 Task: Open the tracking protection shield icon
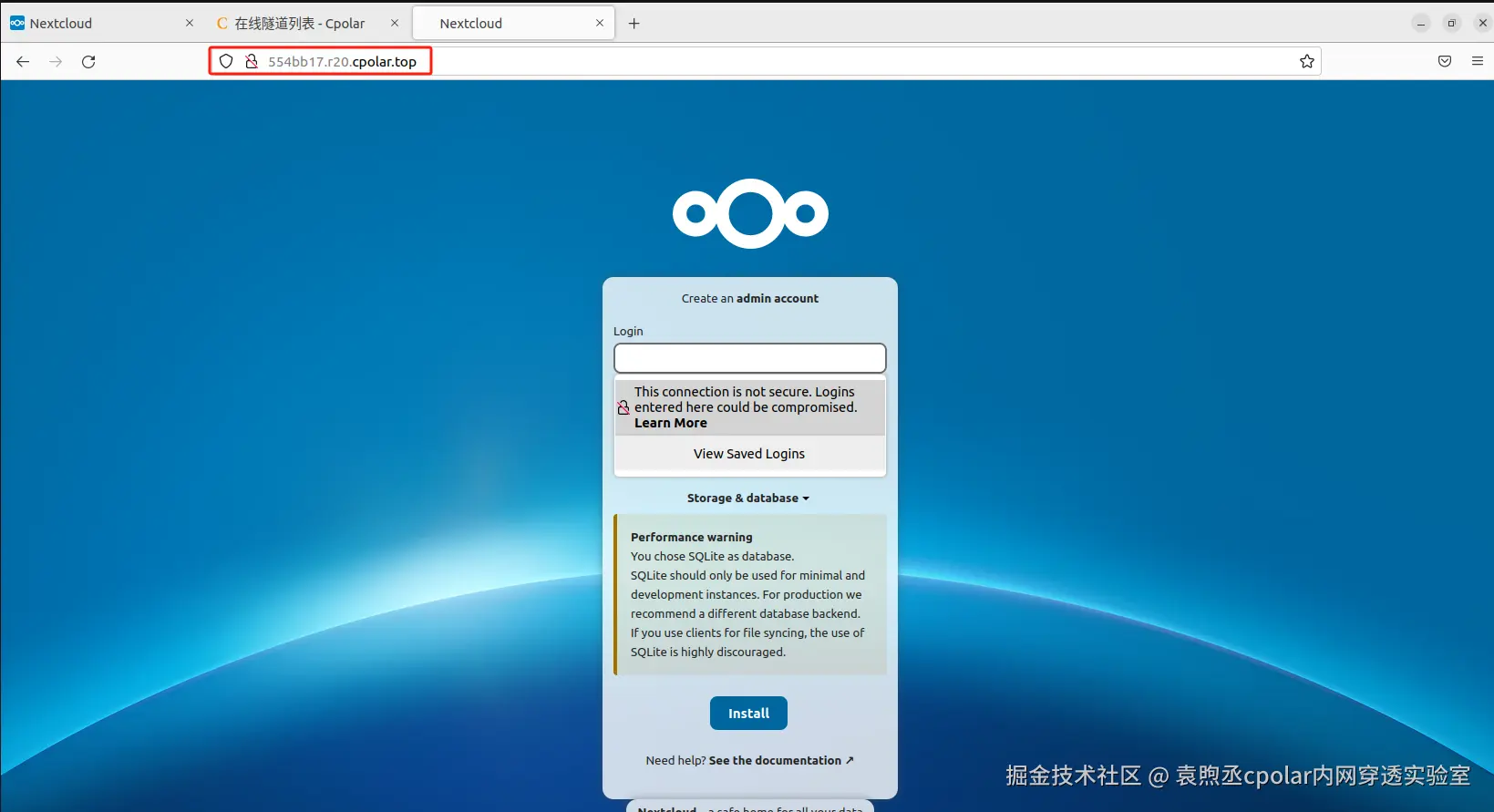tap(226, 61)
